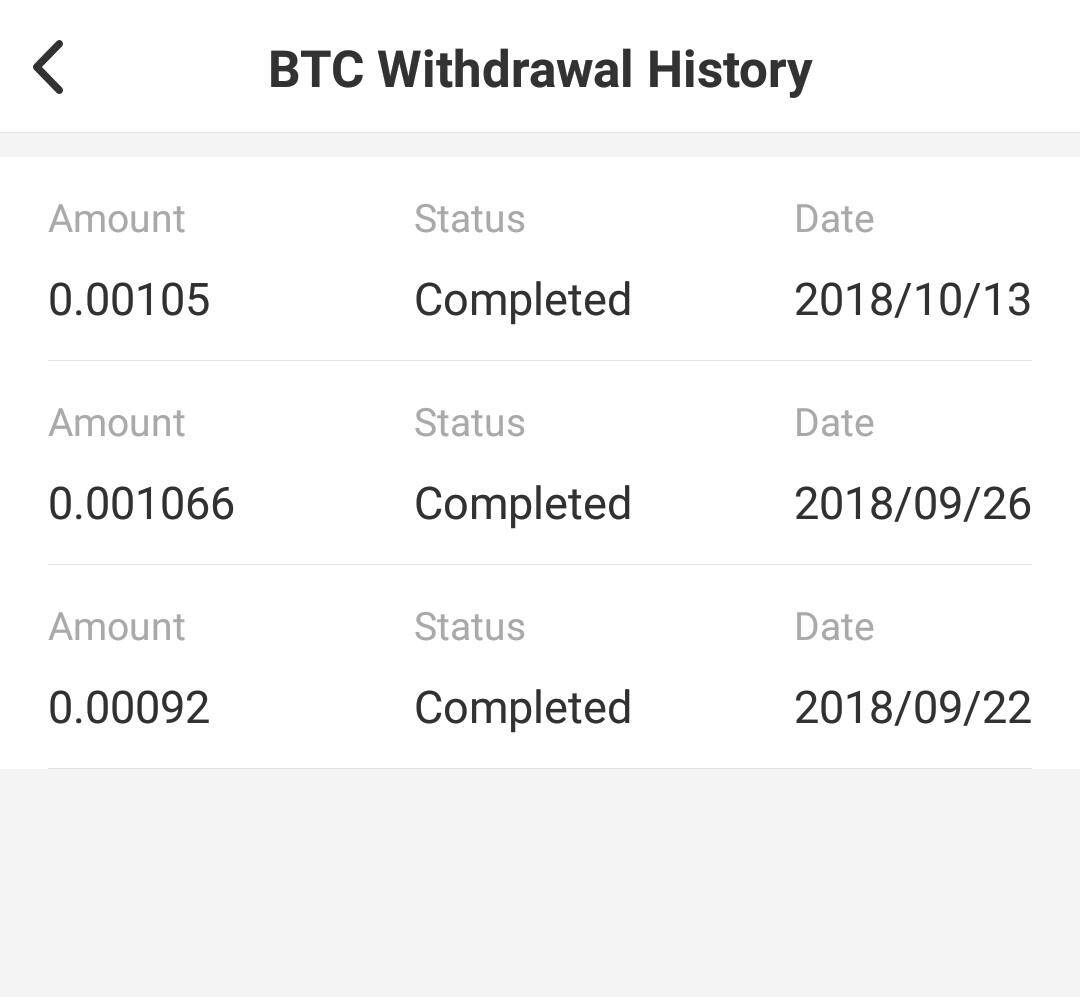Click the Date label above 2018/09/26
Viewport: 1080px width, 997px height.
click(834, 423)
